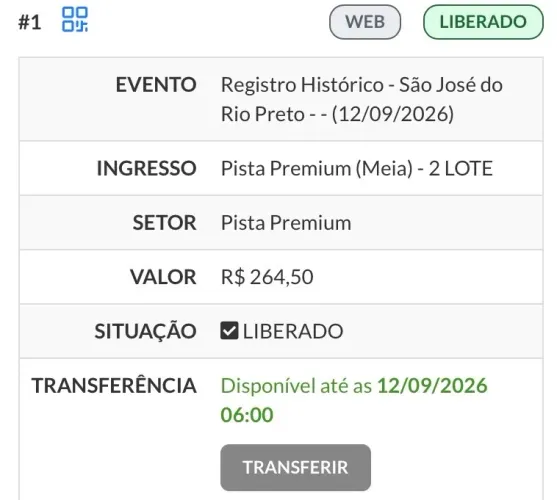Click the WEB badge

coord(365,22)
